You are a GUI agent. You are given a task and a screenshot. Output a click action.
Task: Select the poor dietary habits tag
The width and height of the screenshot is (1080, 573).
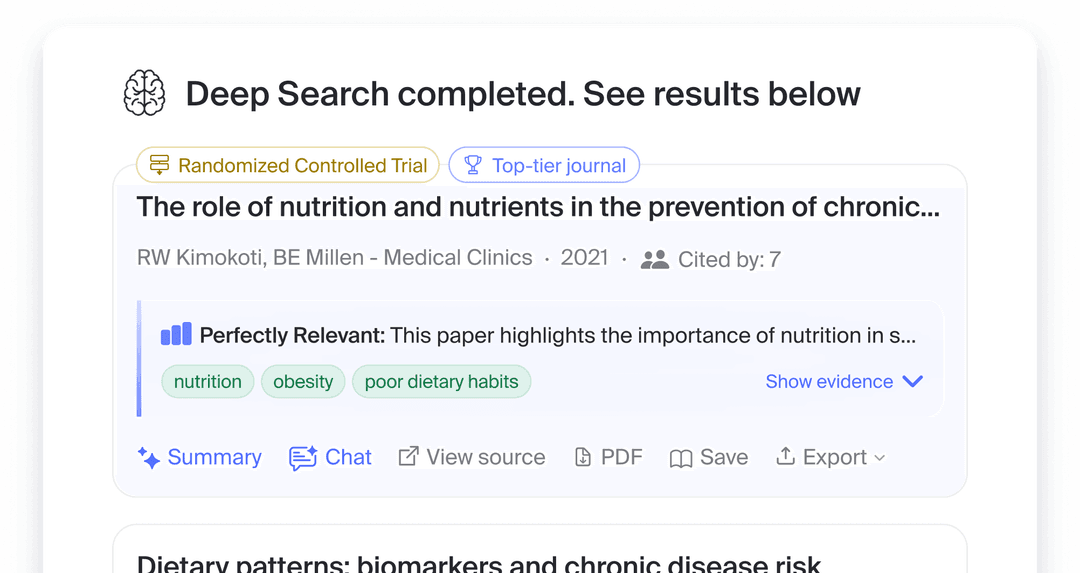[x=441, y=381]
